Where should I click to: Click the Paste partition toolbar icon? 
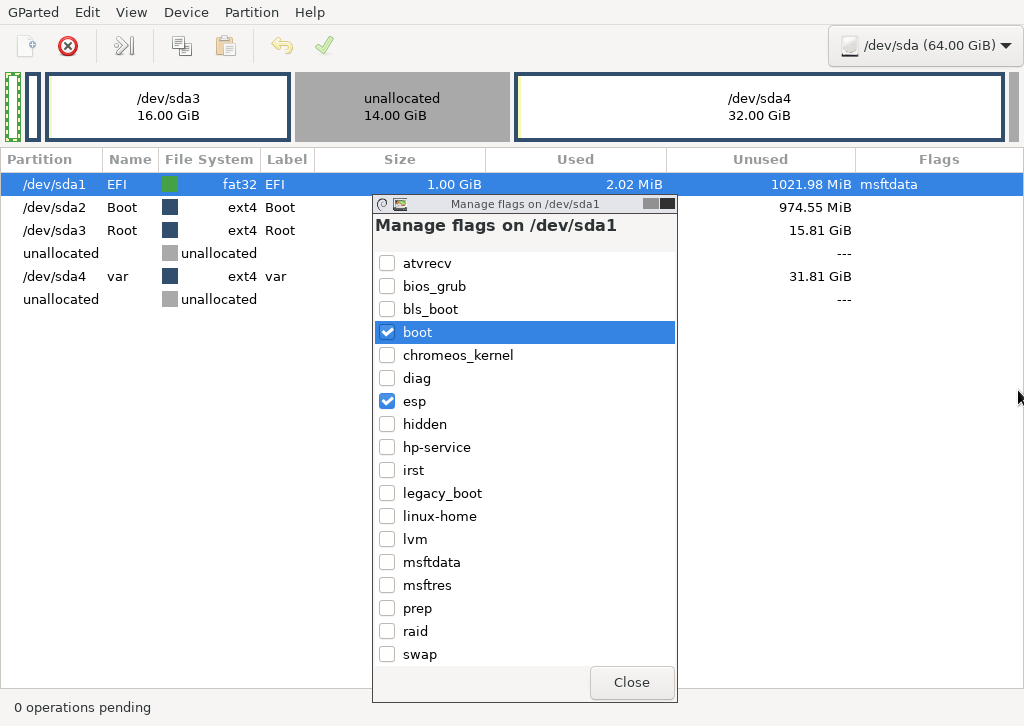[x=225, y=46]
